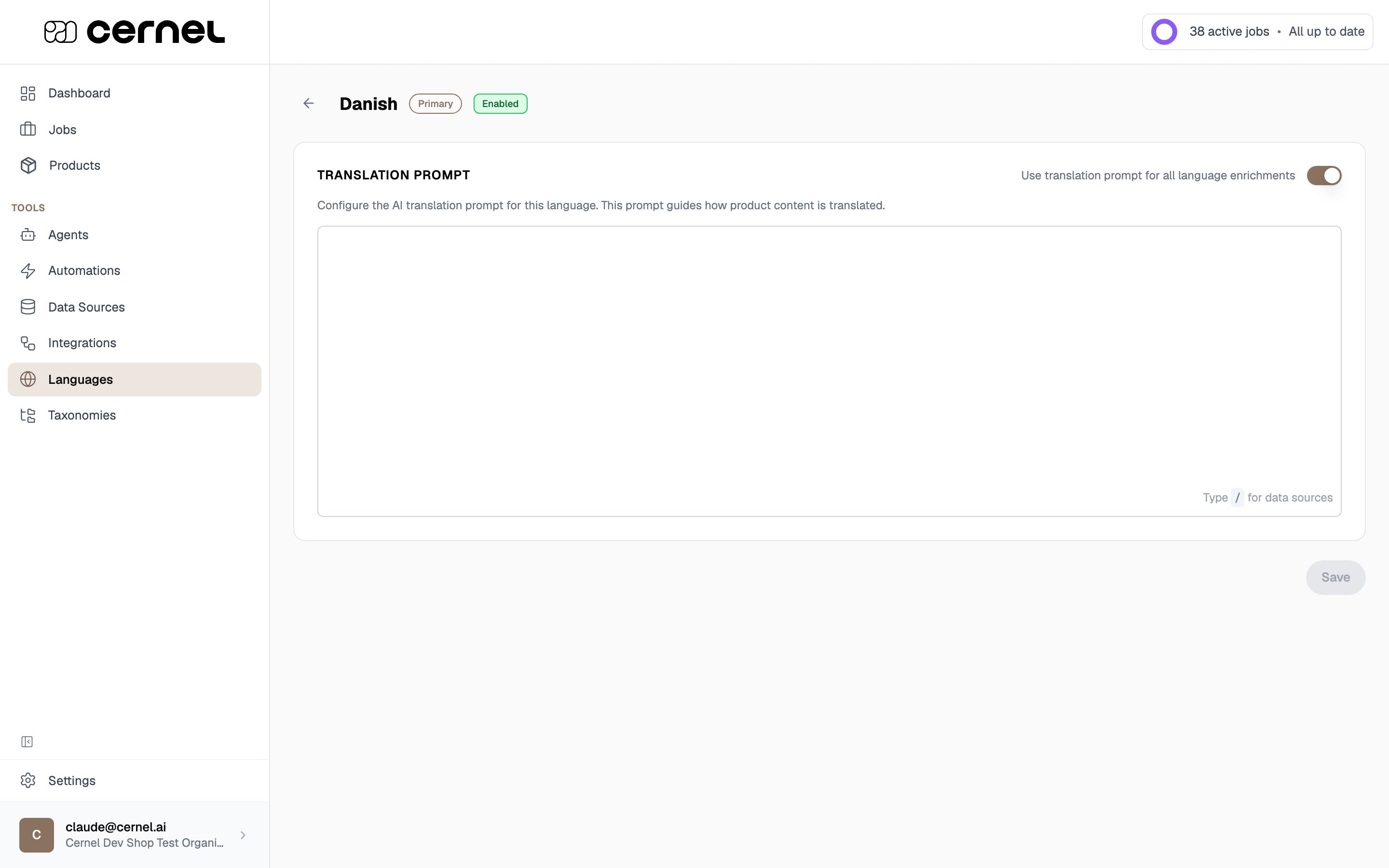Click the user avatar C
Viewport: 1389px width, 868px height.
click(36, 835)
